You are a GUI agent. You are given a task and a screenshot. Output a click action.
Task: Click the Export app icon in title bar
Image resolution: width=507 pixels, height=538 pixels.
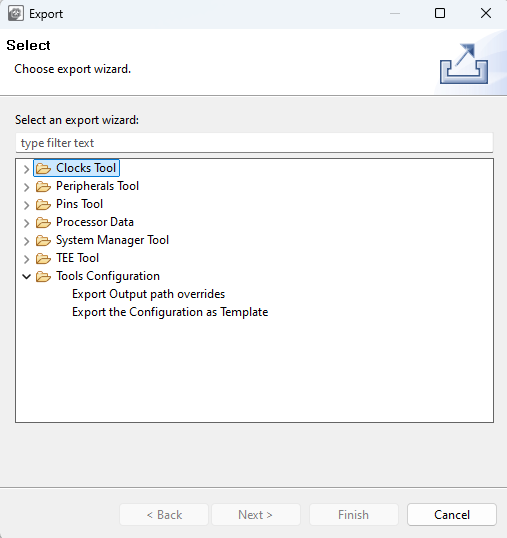(16, 14)
